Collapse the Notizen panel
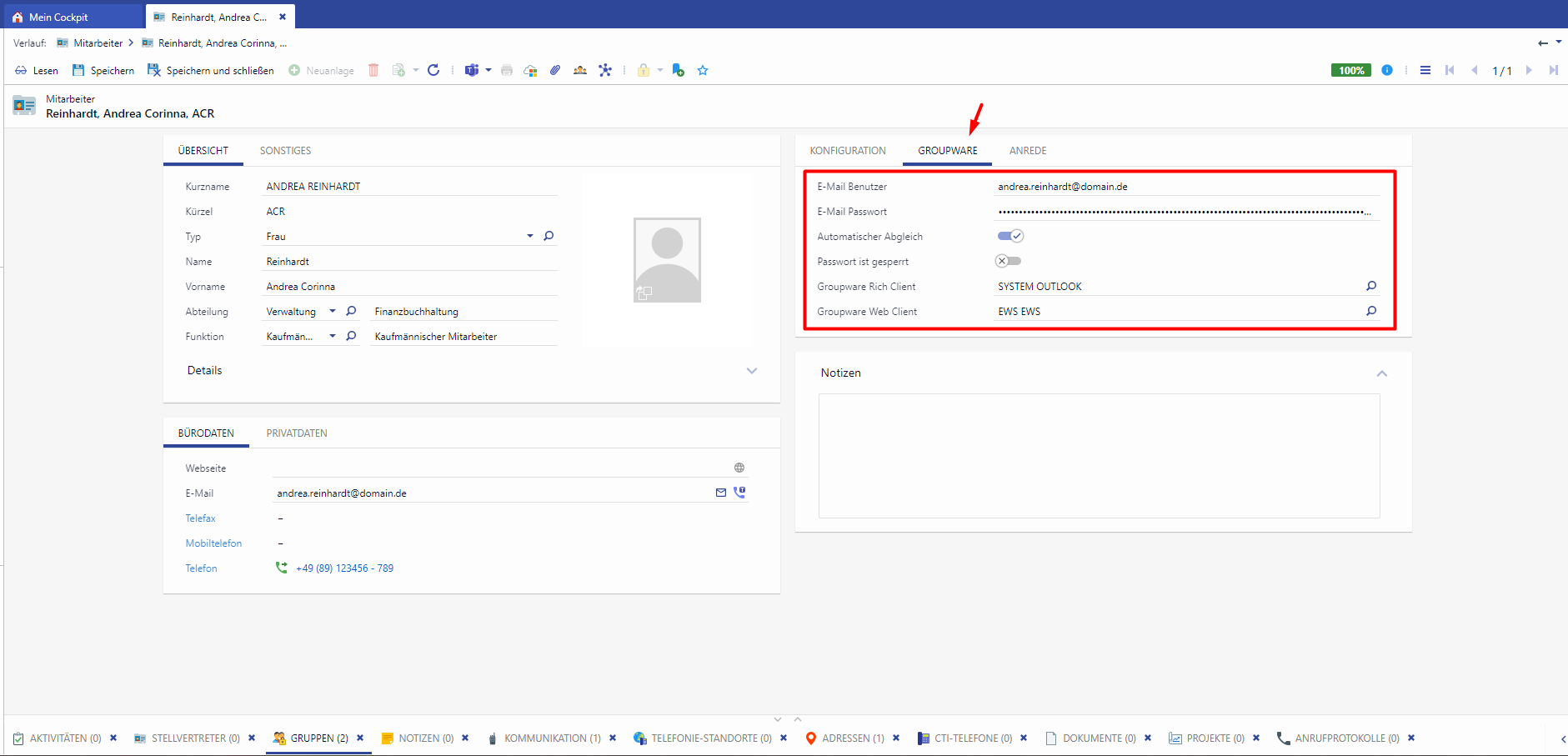This screenshot has width=1568, height=756. (1381, 373)
